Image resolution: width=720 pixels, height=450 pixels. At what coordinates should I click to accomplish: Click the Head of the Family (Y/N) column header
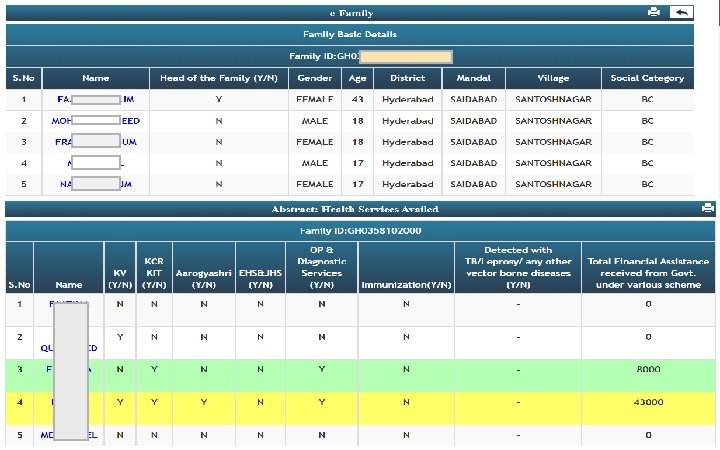(x=219, y=78)
